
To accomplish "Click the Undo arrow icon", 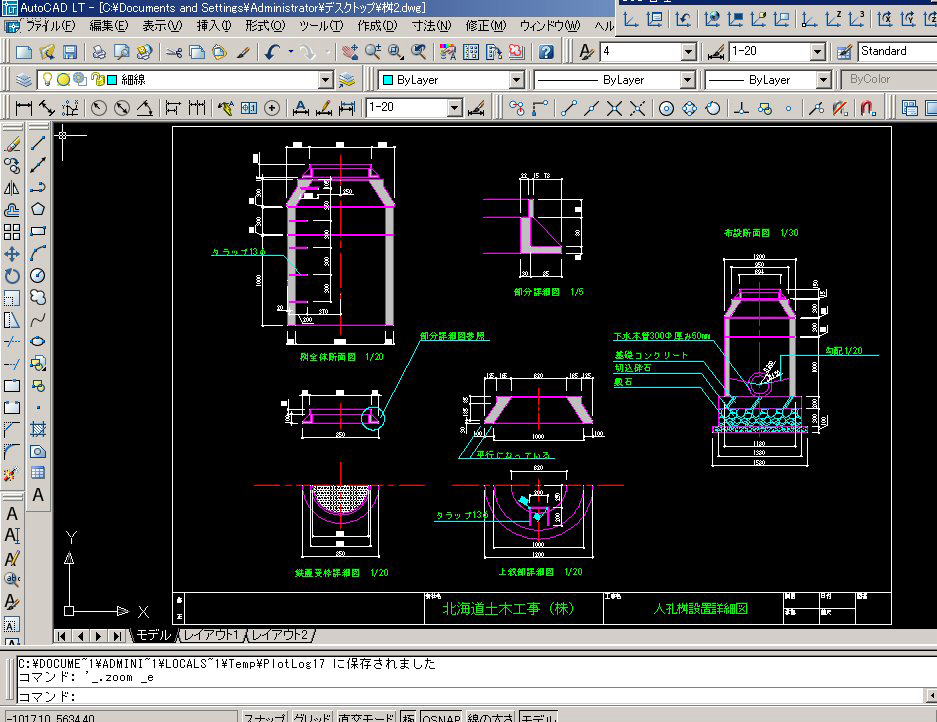I will pyautogui.click(x=272, y=53).
